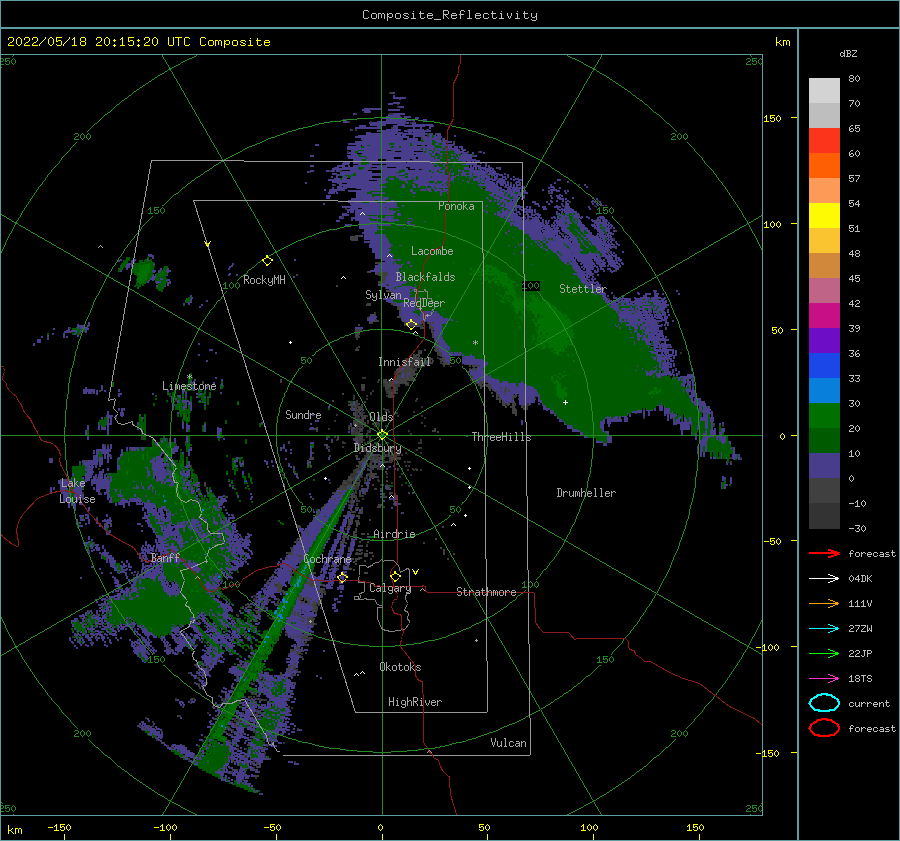Click the Ponoka city label

coord(456,206)
